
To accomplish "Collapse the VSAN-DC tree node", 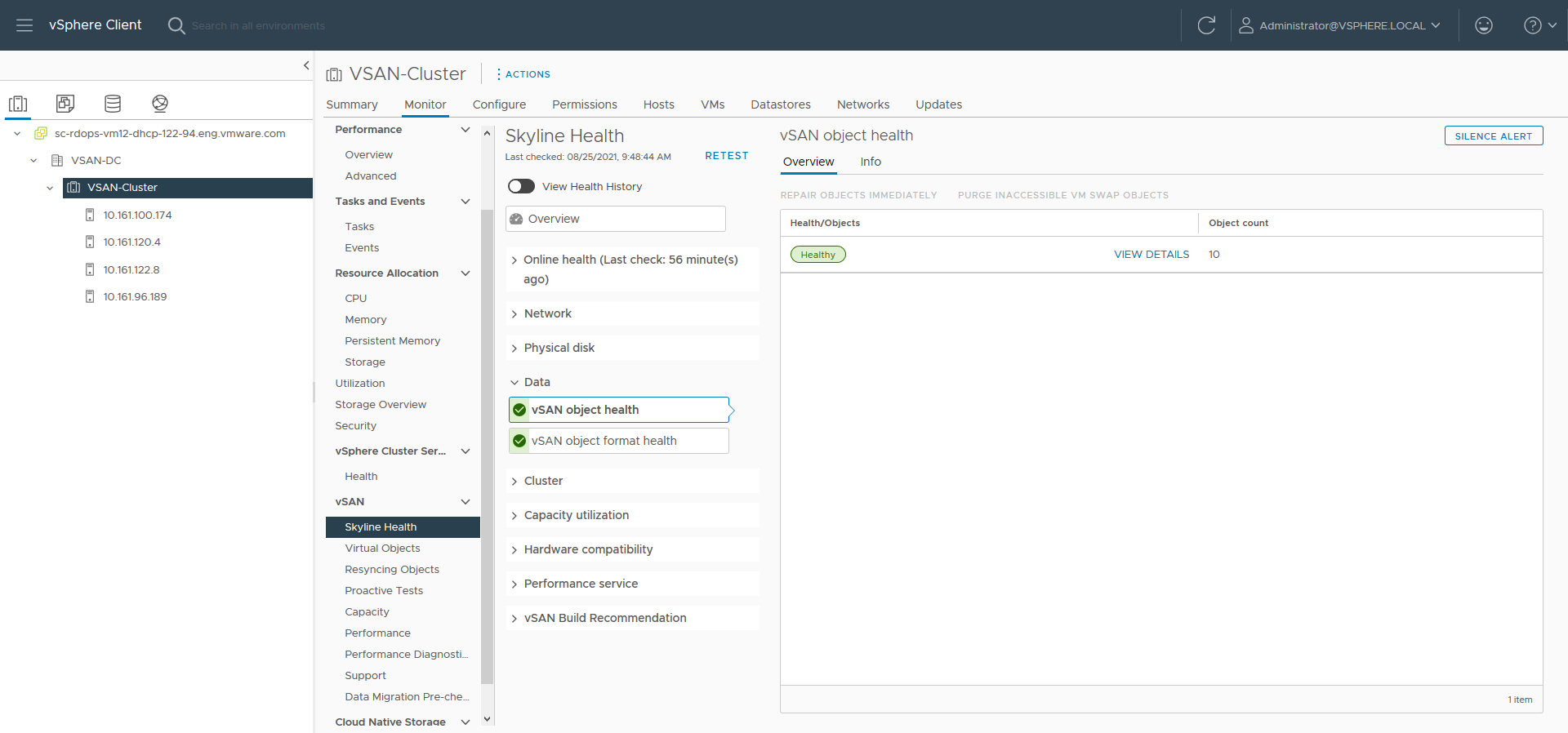I will (x=33, y=160).
